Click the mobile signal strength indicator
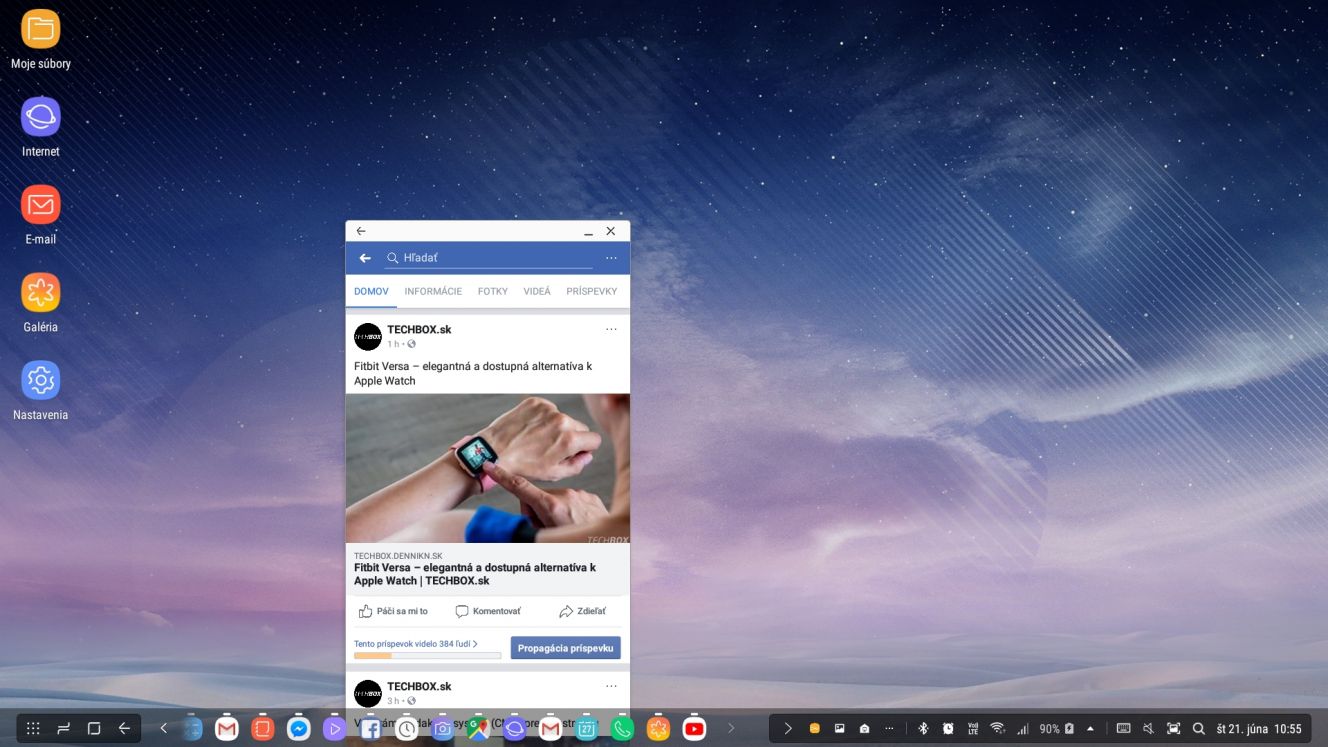1328x747 pixels. (1022, 729)
